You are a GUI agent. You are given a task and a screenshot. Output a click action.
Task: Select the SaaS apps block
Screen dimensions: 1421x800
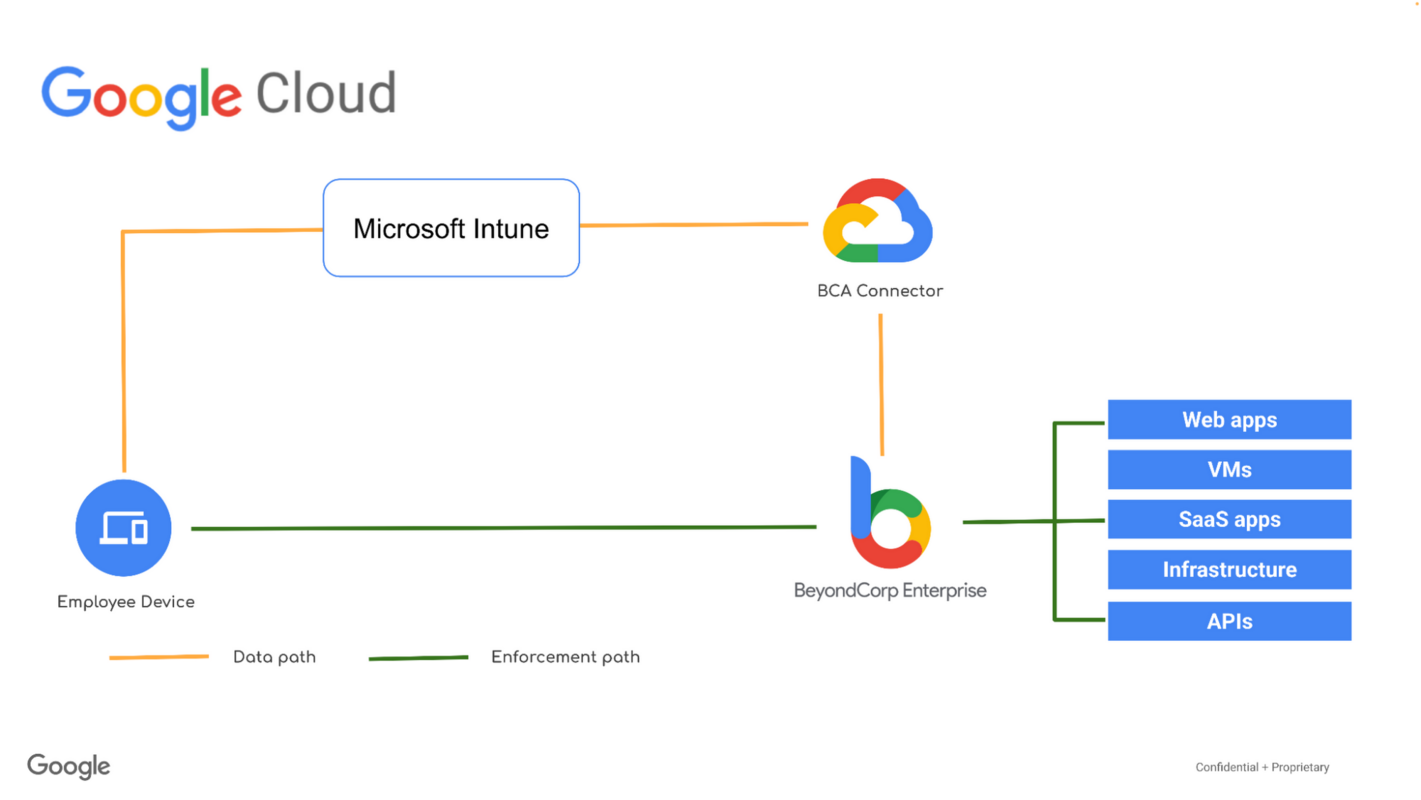click(x=1229, y=519)
